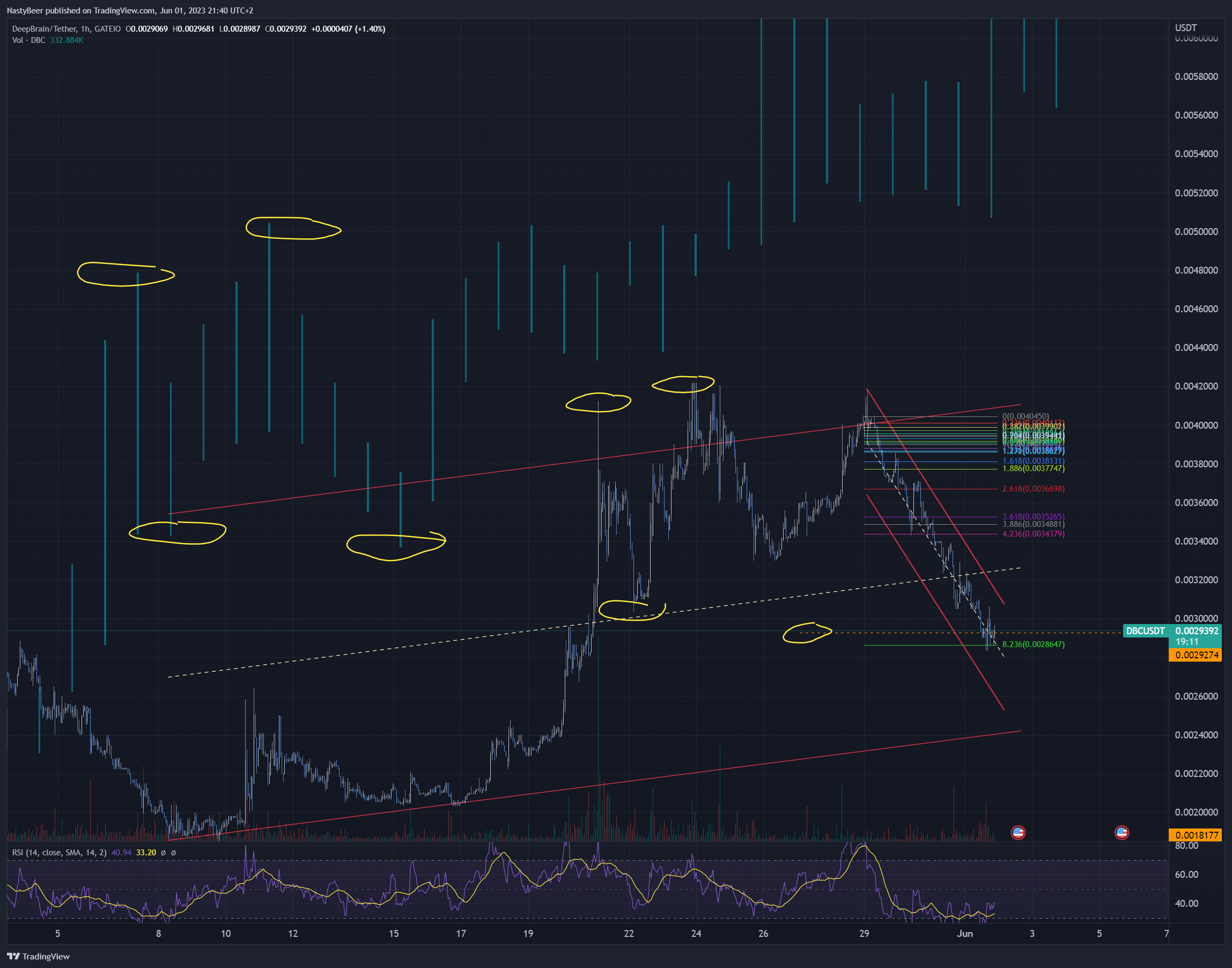Select the 1.618(0.0038131) Fibonacci label

[1033, 461]
